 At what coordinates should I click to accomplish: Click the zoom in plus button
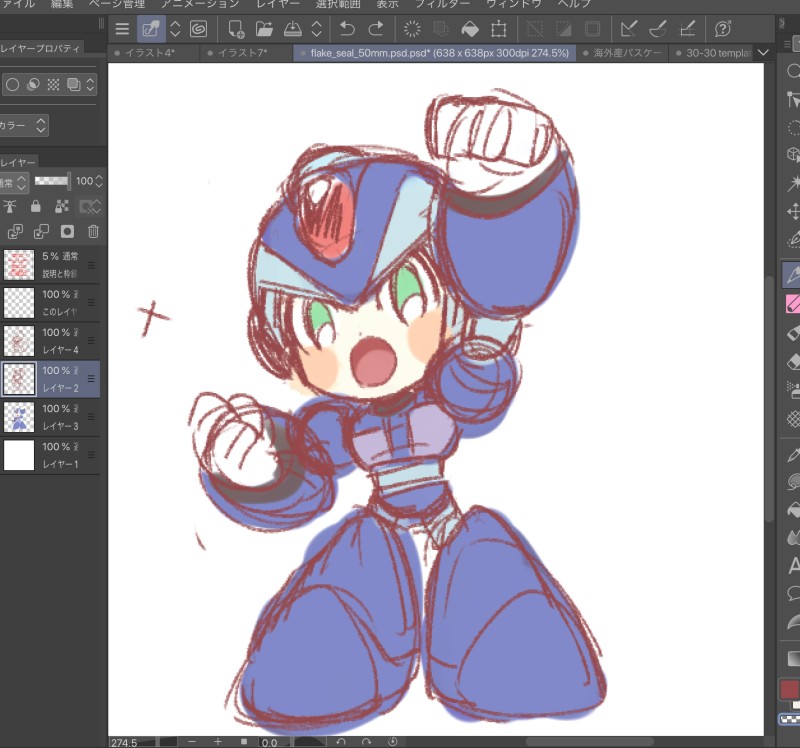pyautogui.click(x=218, y=741)
